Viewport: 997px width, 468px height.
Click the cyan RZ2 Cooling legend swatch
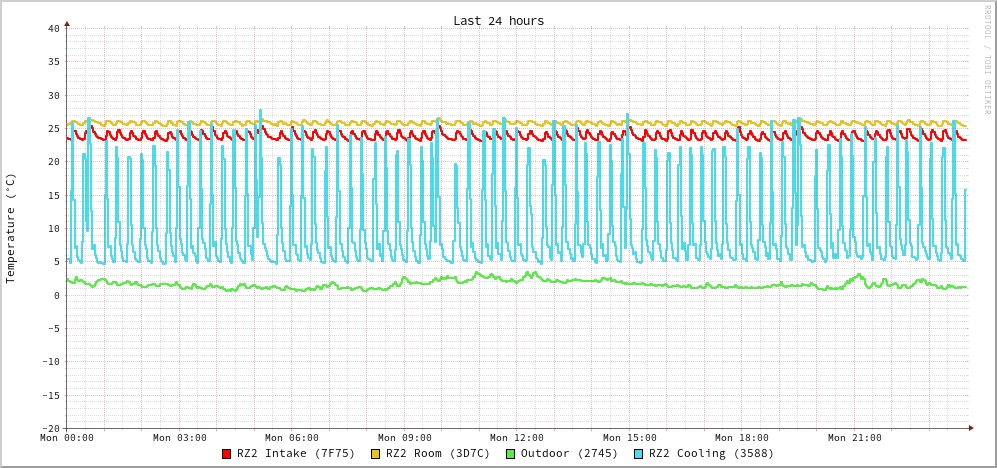(639, 454)
